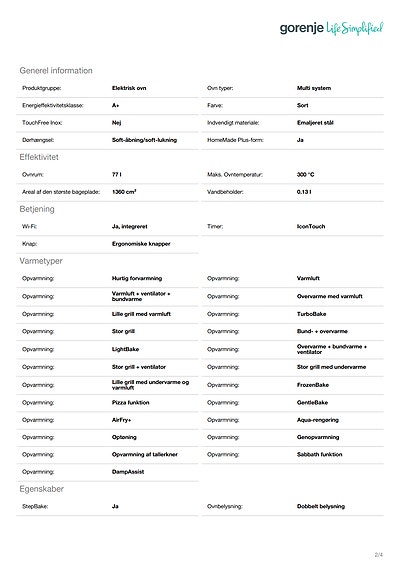Select the 300 °C max temperature value
Viewport: 405px width, 575px height.
point(306,175)
